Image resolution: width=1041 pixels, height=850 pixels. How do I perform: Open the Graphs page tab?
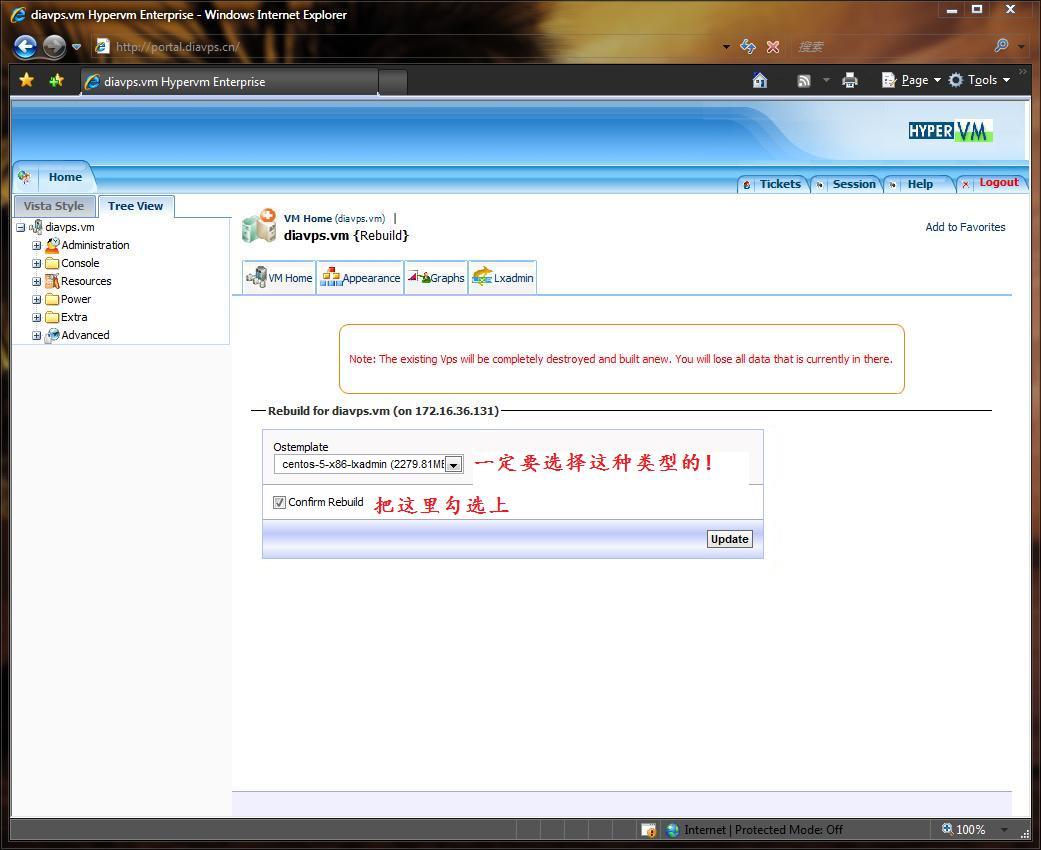436,278
